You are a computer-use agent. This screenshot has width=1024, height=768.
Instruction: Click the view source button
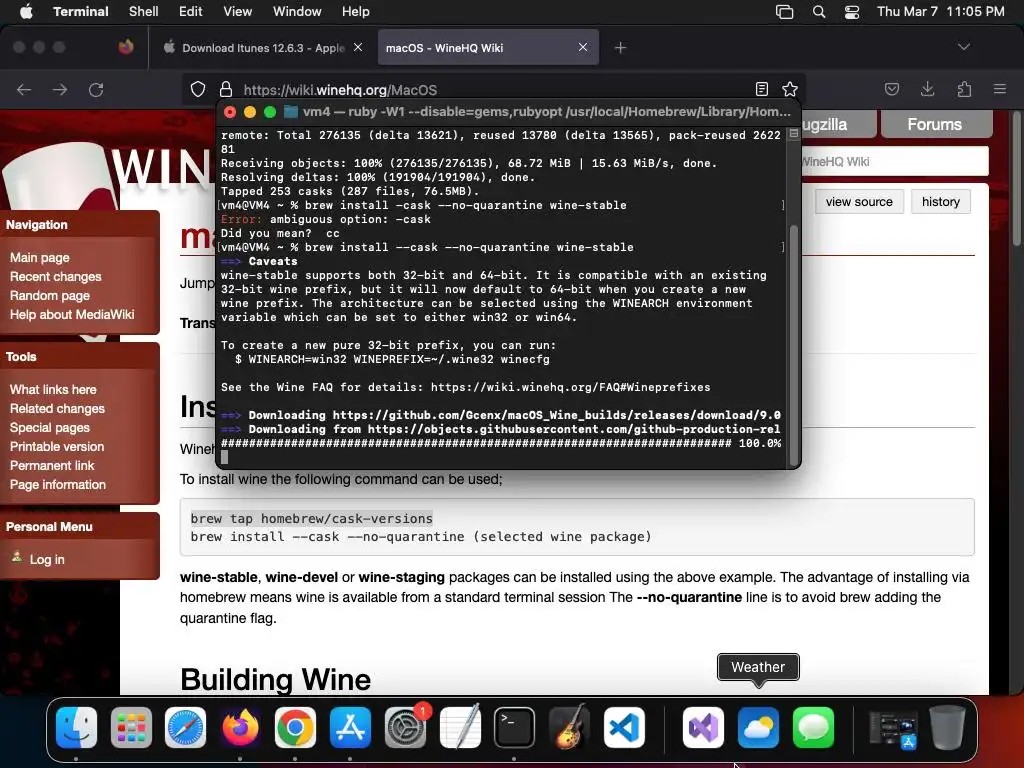coord(859,202)
